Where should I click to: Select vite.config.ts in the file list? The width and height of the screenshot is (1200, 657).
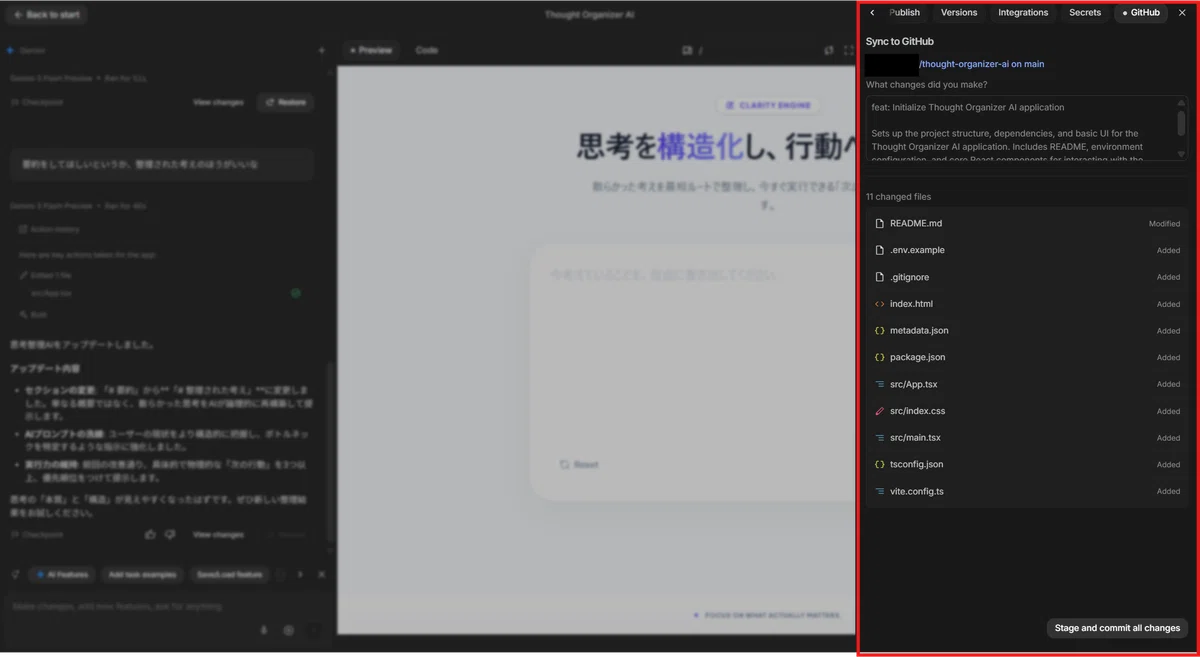pyautogui.click(x=1027, y=491)
